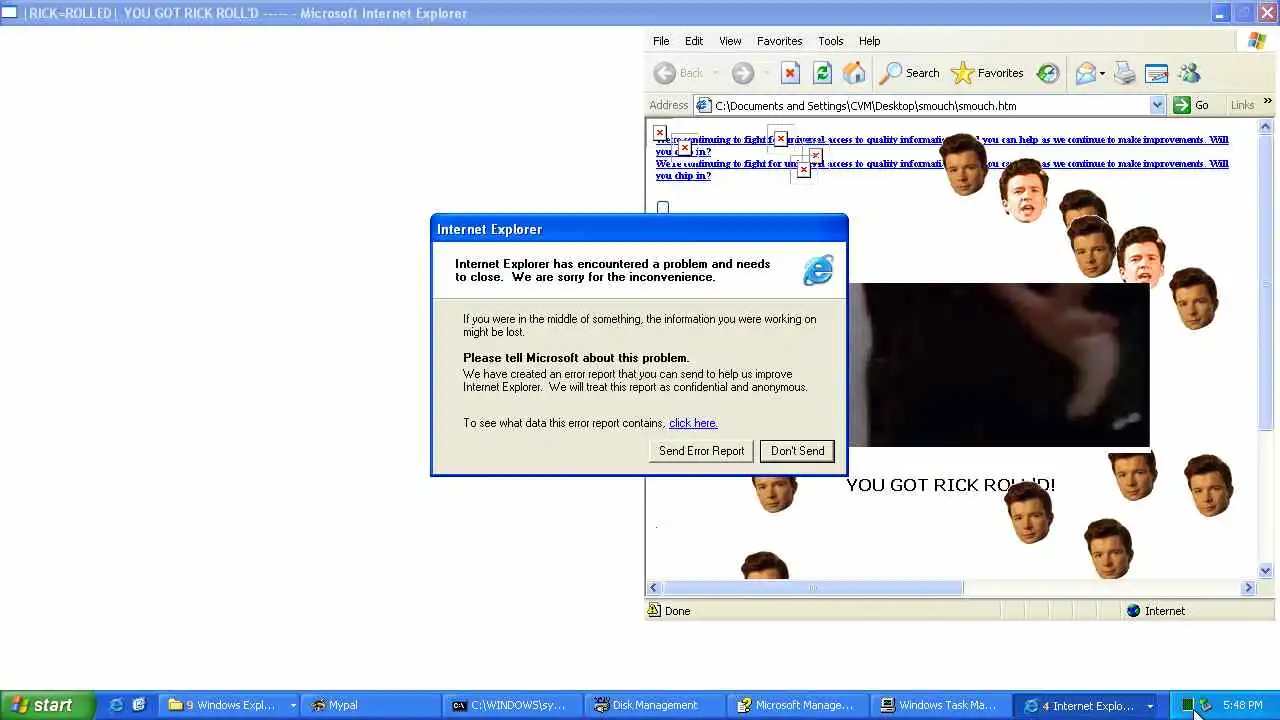Click the Send Error Report button

click(x=701, y=451)
